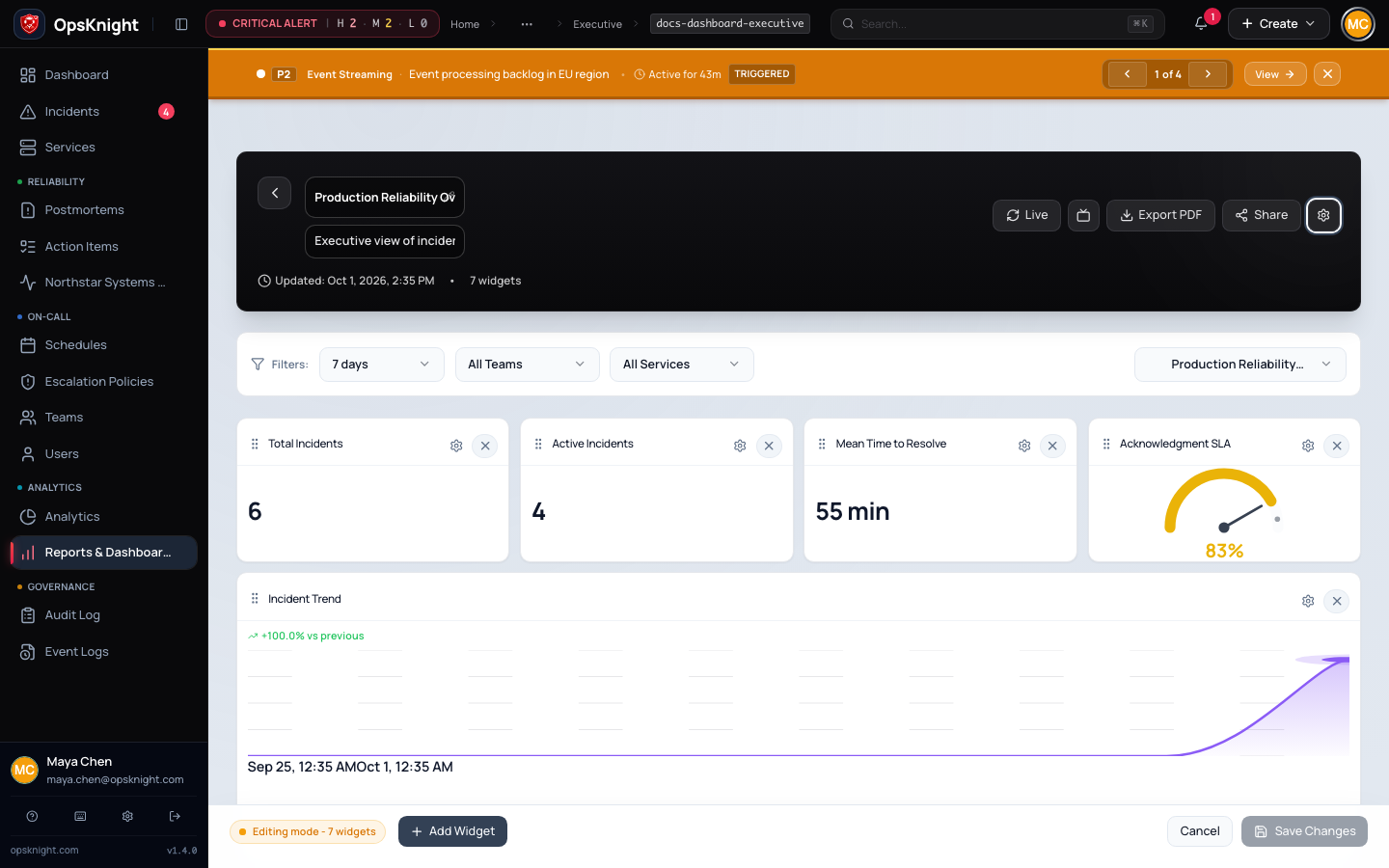1389x868 pixels.
Task: Remove the Acknowledgment SLA widget
Action: tap(1337, 446)
